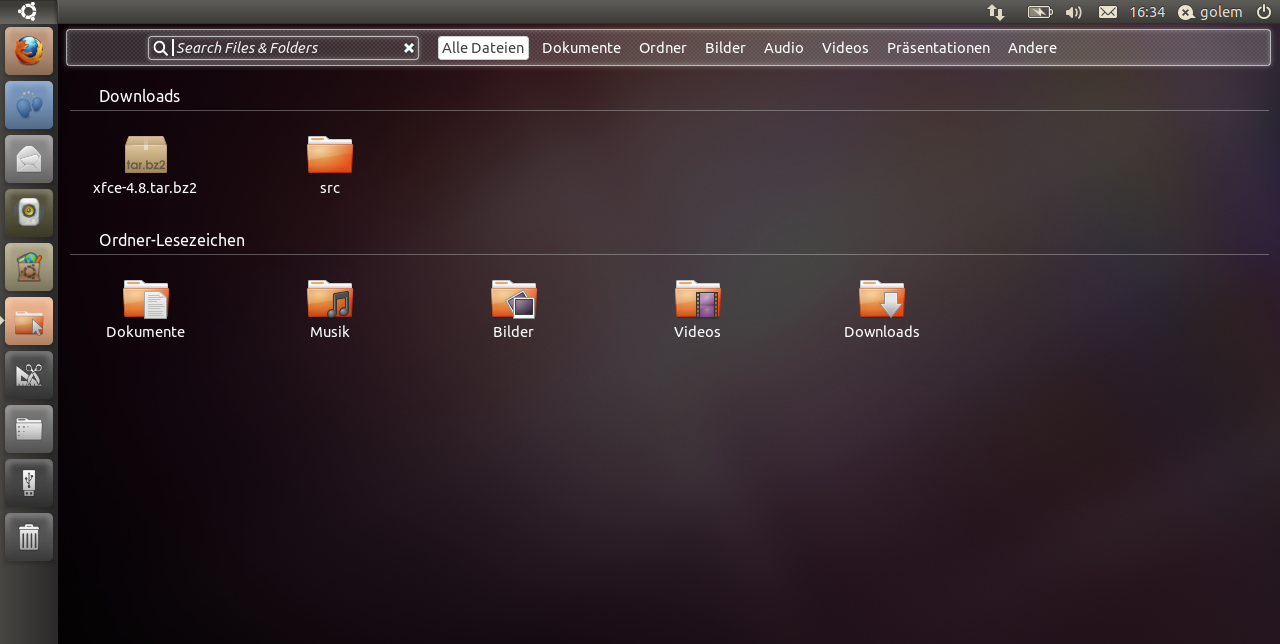Click the Ubuntu logo home button
Viewport: 1280px width, 644px height.
click(x=28, y=12)
